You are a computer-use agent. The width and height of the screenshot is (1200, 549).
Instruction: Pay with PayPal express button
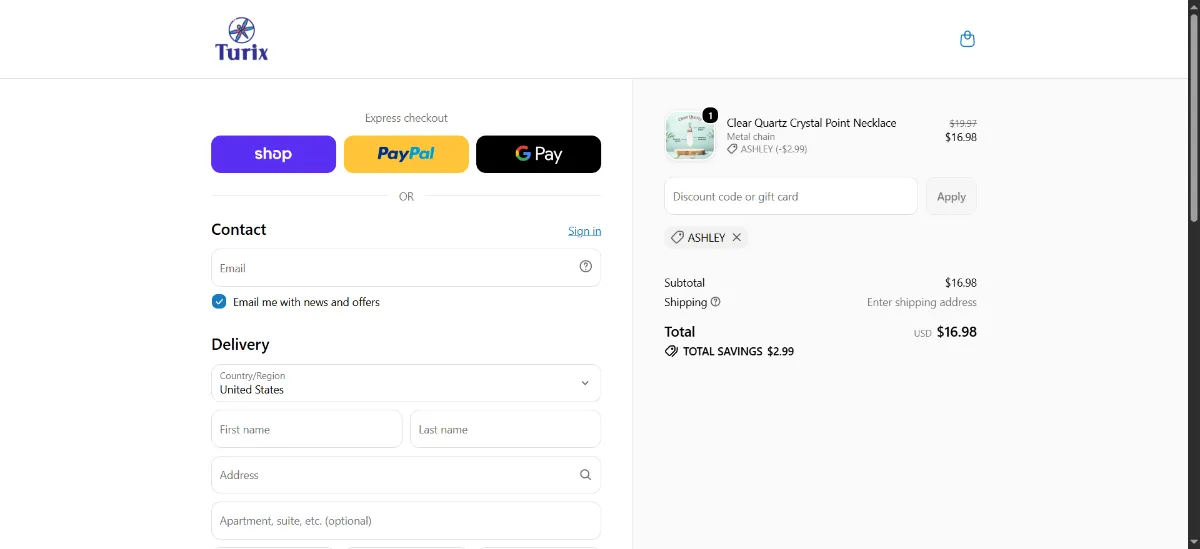(x=406, y=154)
